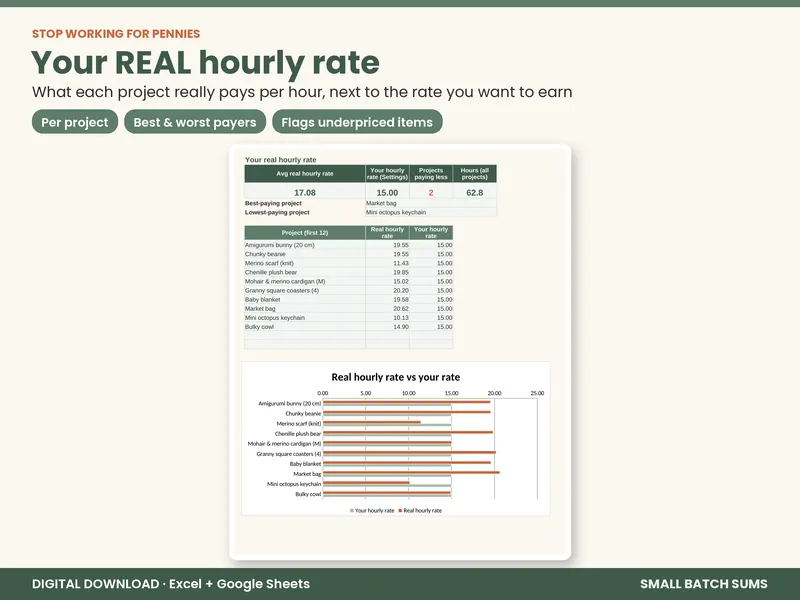The image size is (800, 600).
Task: Click the Market bag orange chart bar
Action: coord(411,472)
